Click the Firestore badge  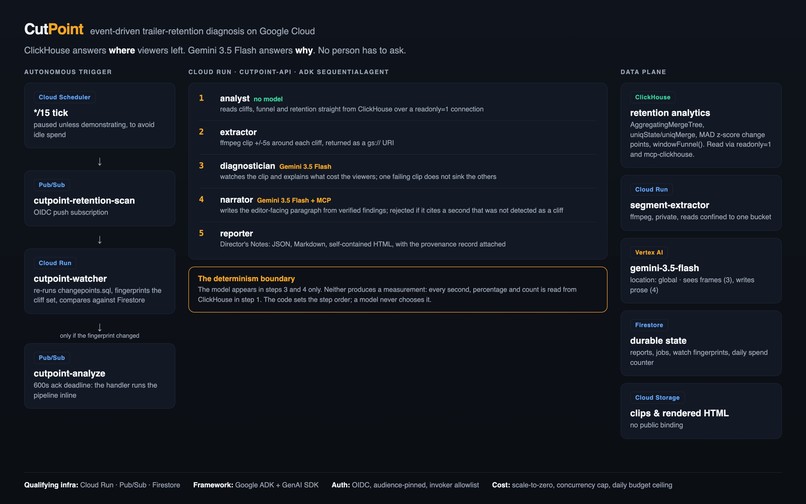pyautogui.click(x=649, y=325)
